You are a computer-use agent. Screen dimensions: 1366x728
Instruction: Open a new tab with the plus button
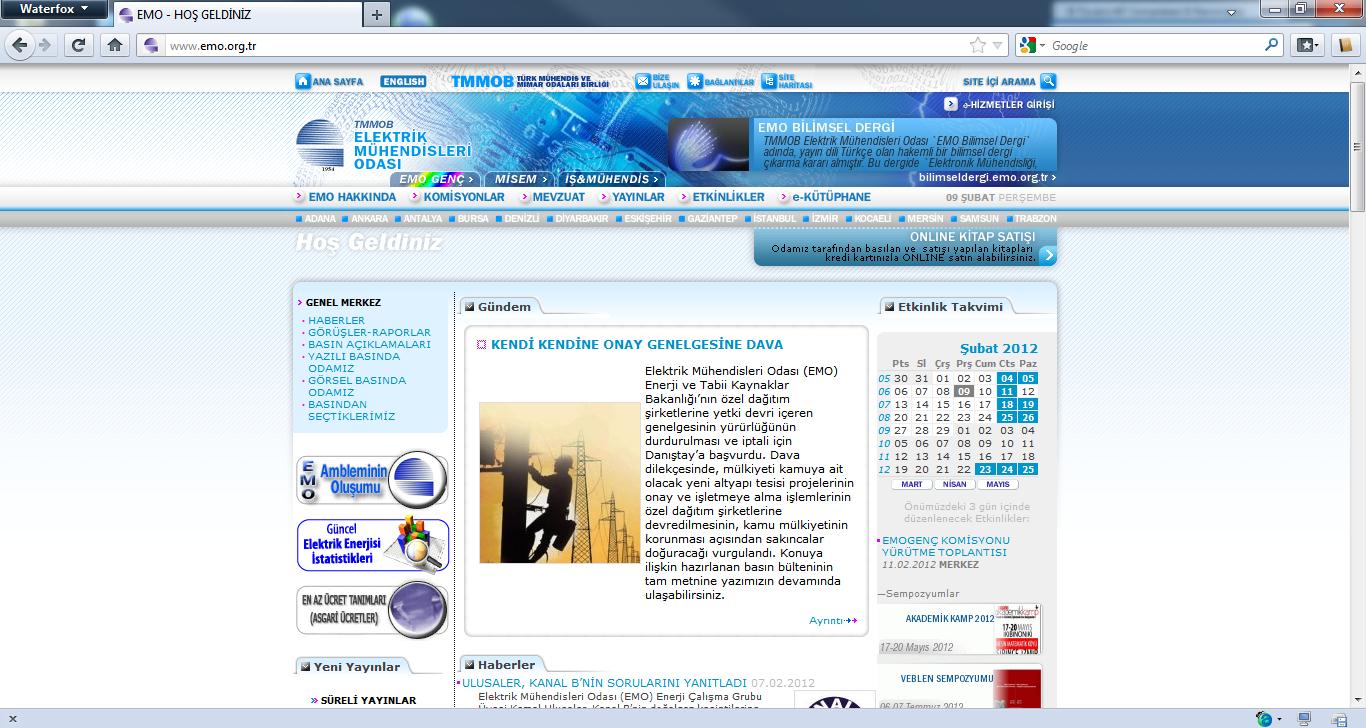376,15
